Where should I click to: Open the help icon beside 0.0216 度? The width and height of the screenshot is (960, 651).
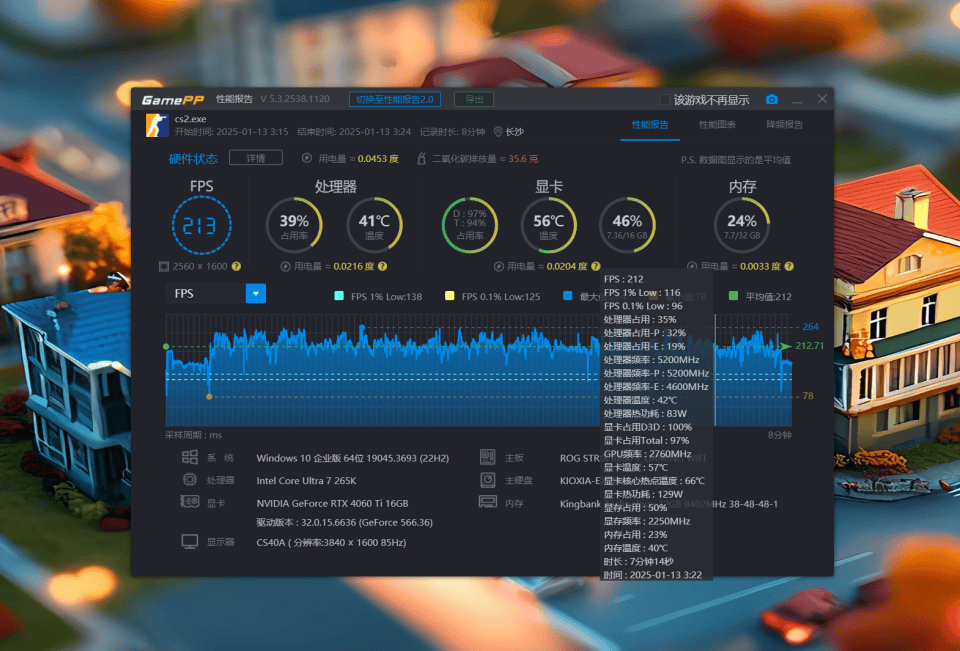(x=383, y=266)
